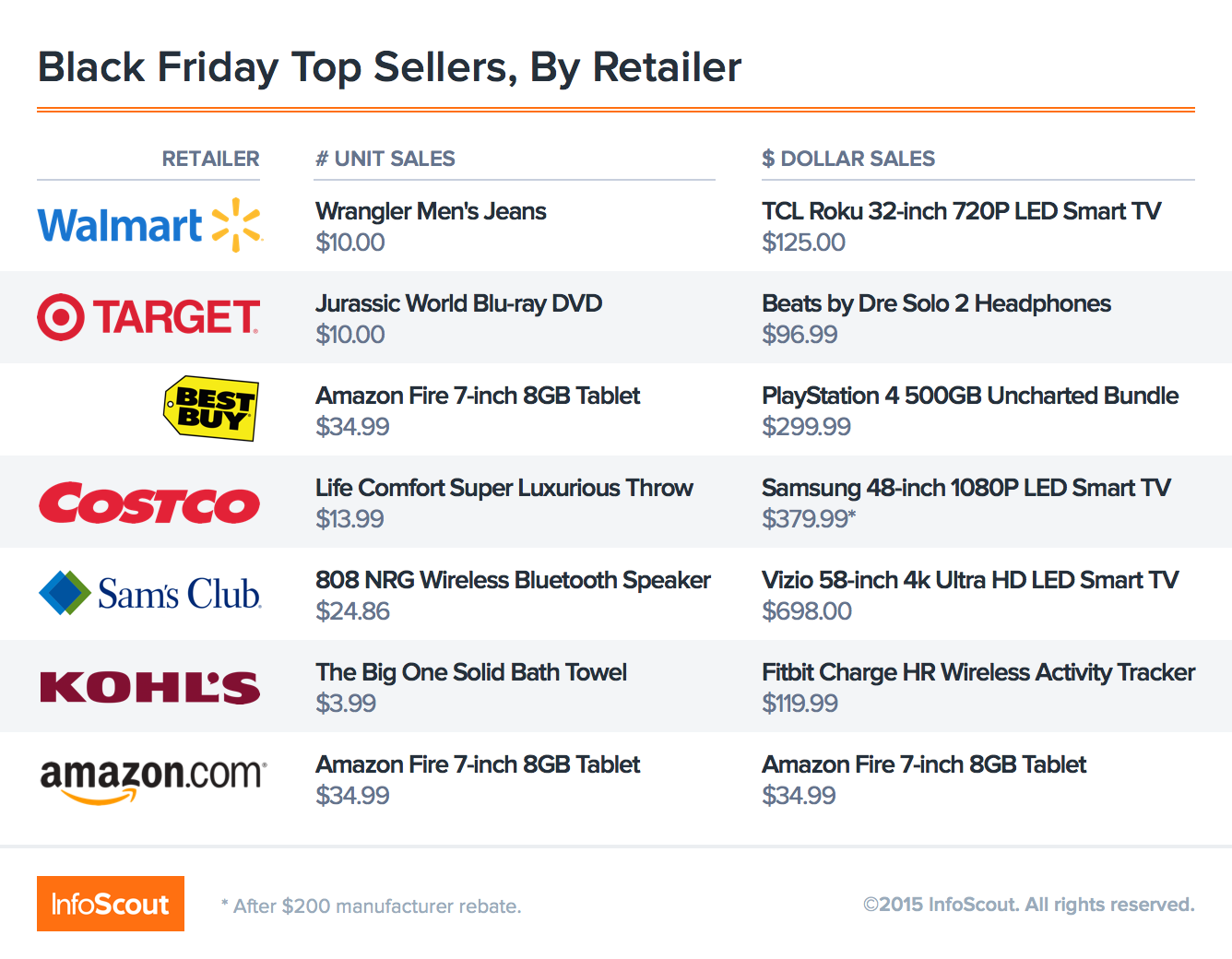Click 808 NRG Wireless Bluetooth Speaker
The image size is (1232, 959).
[x=513, y=580]
